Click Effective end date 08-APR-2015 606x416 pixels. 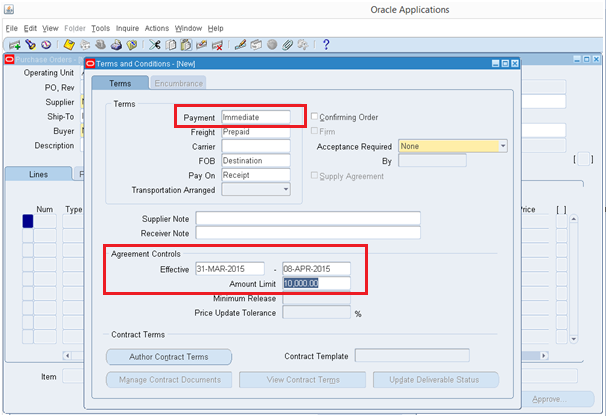317,269
